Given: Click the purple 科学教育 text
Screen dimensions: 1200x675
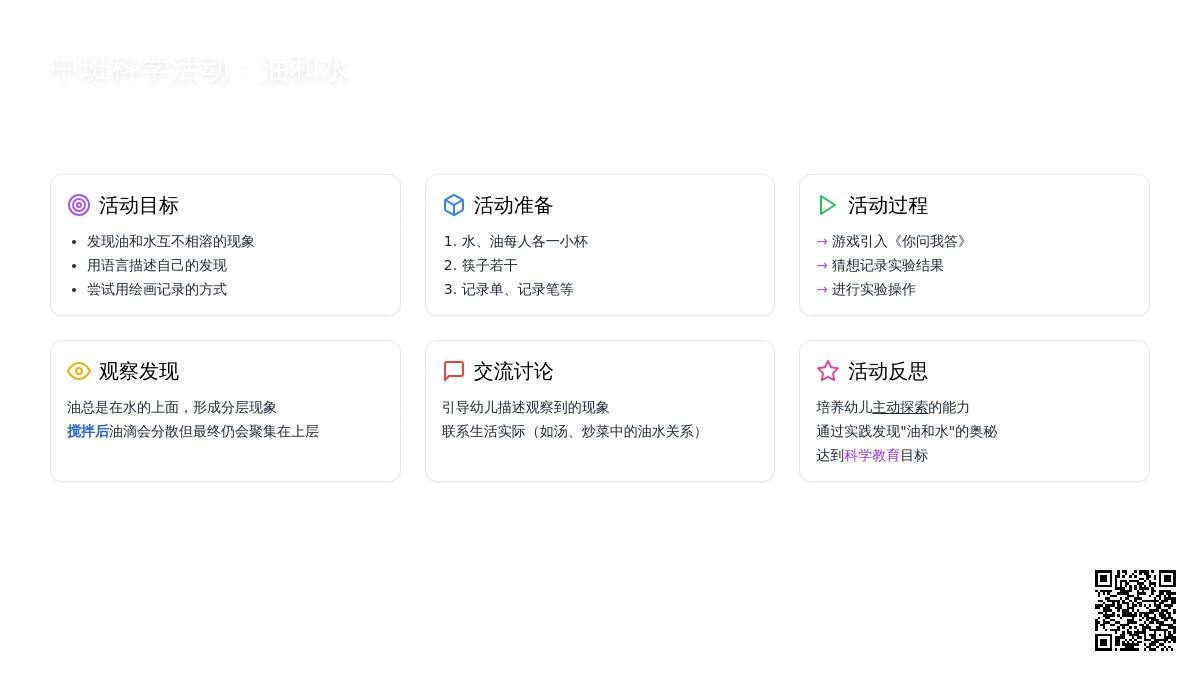Looking at the screenshot, I should point(872,455).
